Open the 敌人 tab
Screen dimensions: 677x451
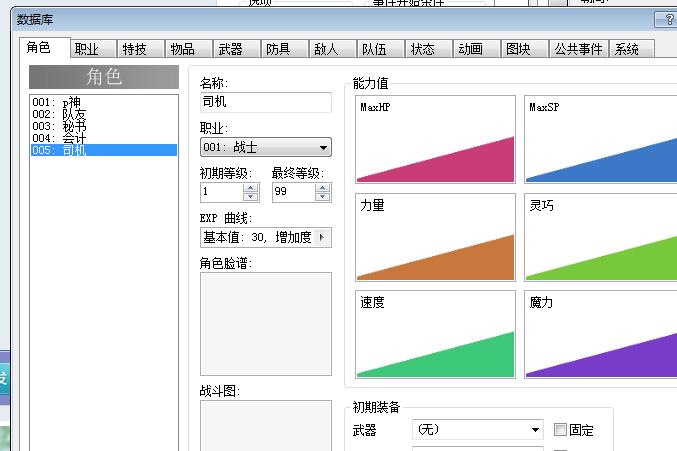(x=333, y=49)
